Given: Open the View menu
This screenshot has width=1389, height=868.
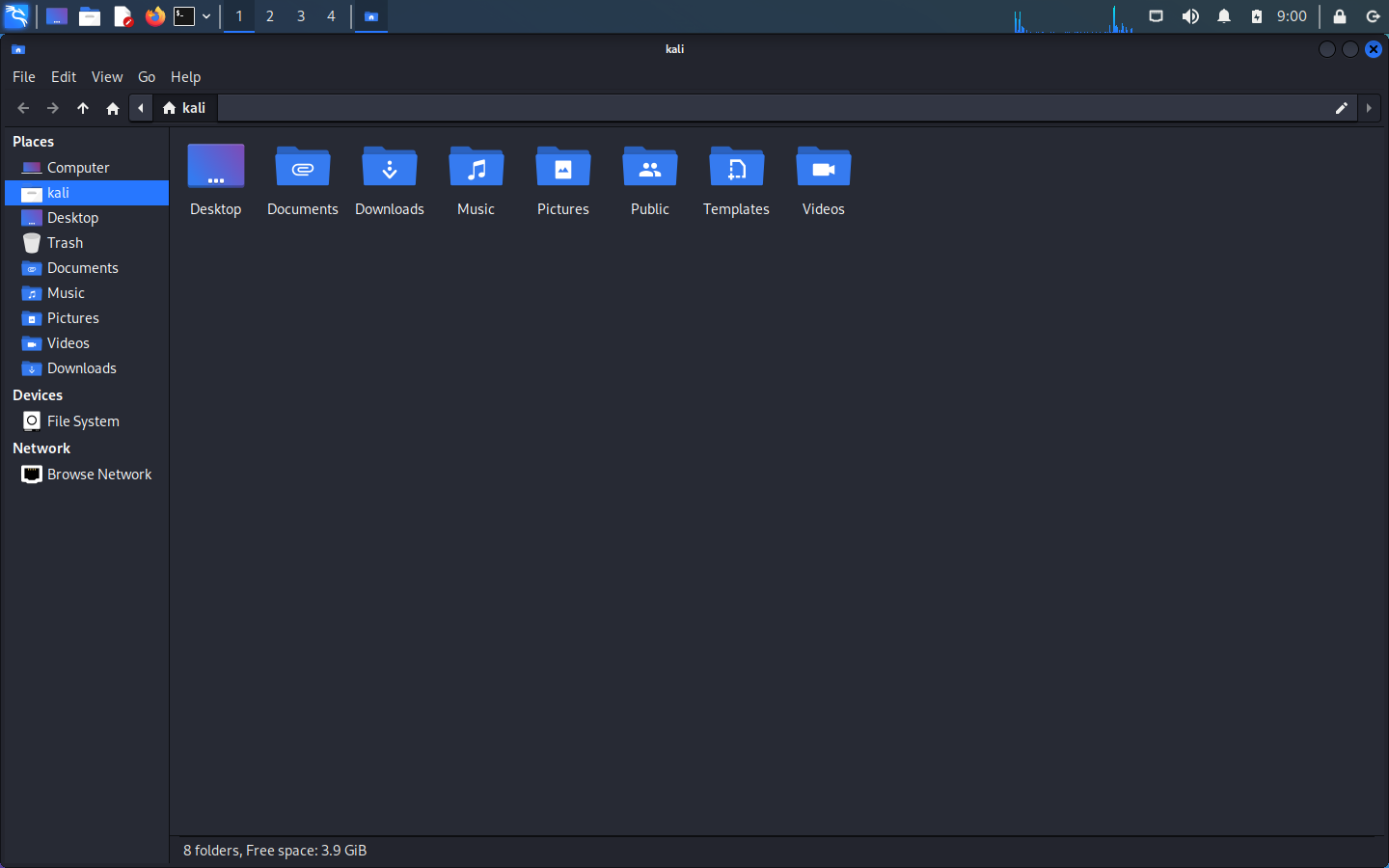Looking at the screenshot, I should pos(107,77).
